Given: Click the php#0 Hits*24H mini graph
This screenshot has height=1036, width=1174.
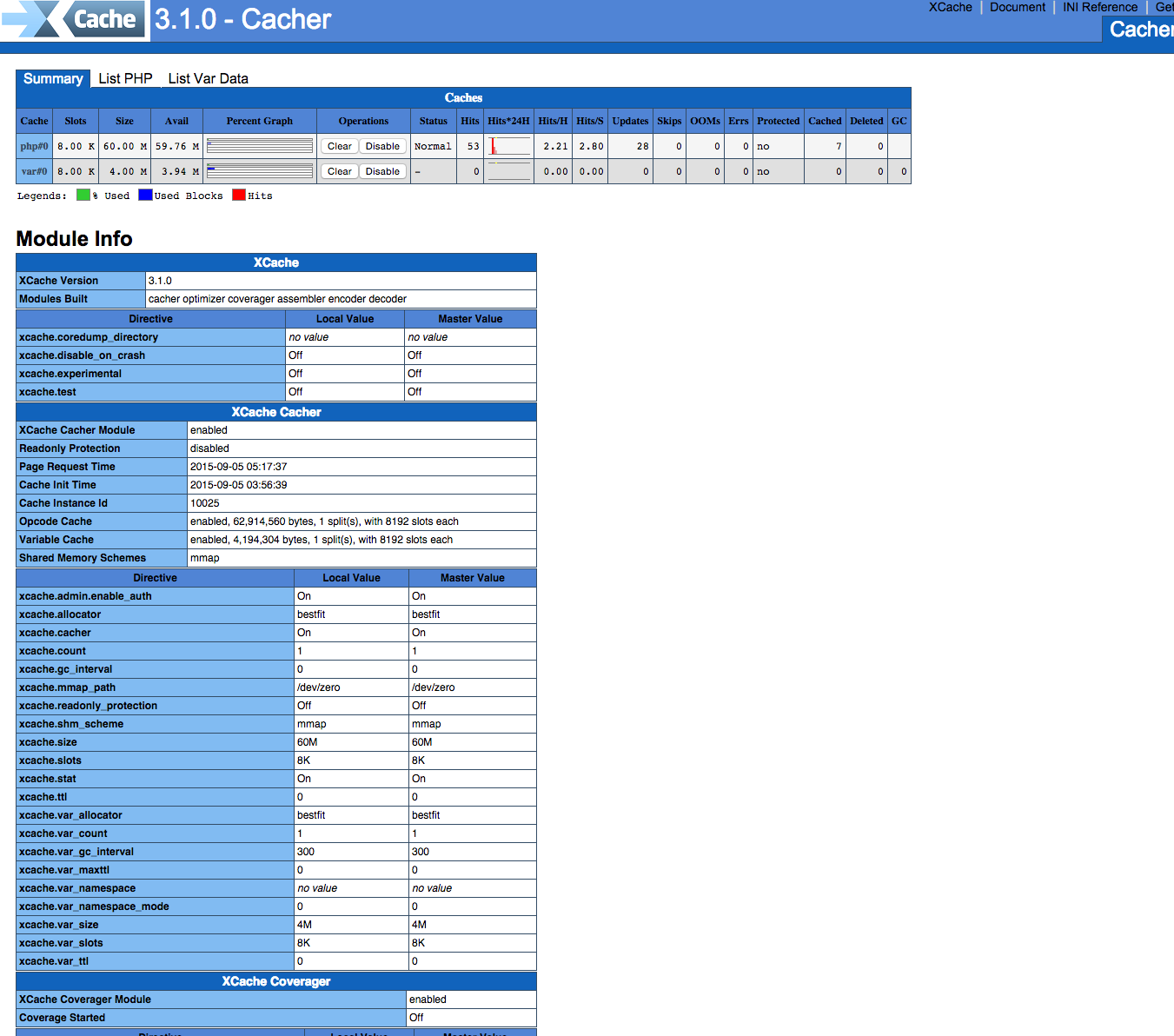Looking at the screenshot, I should point(509,146).
